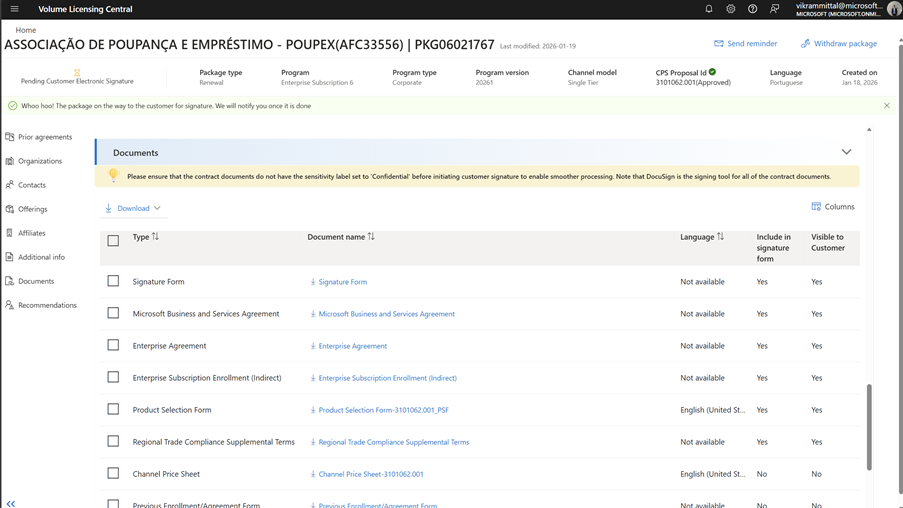Click the Recommendations sidebar icon
This screenshot has height=508, width=903.
[9, 305]
